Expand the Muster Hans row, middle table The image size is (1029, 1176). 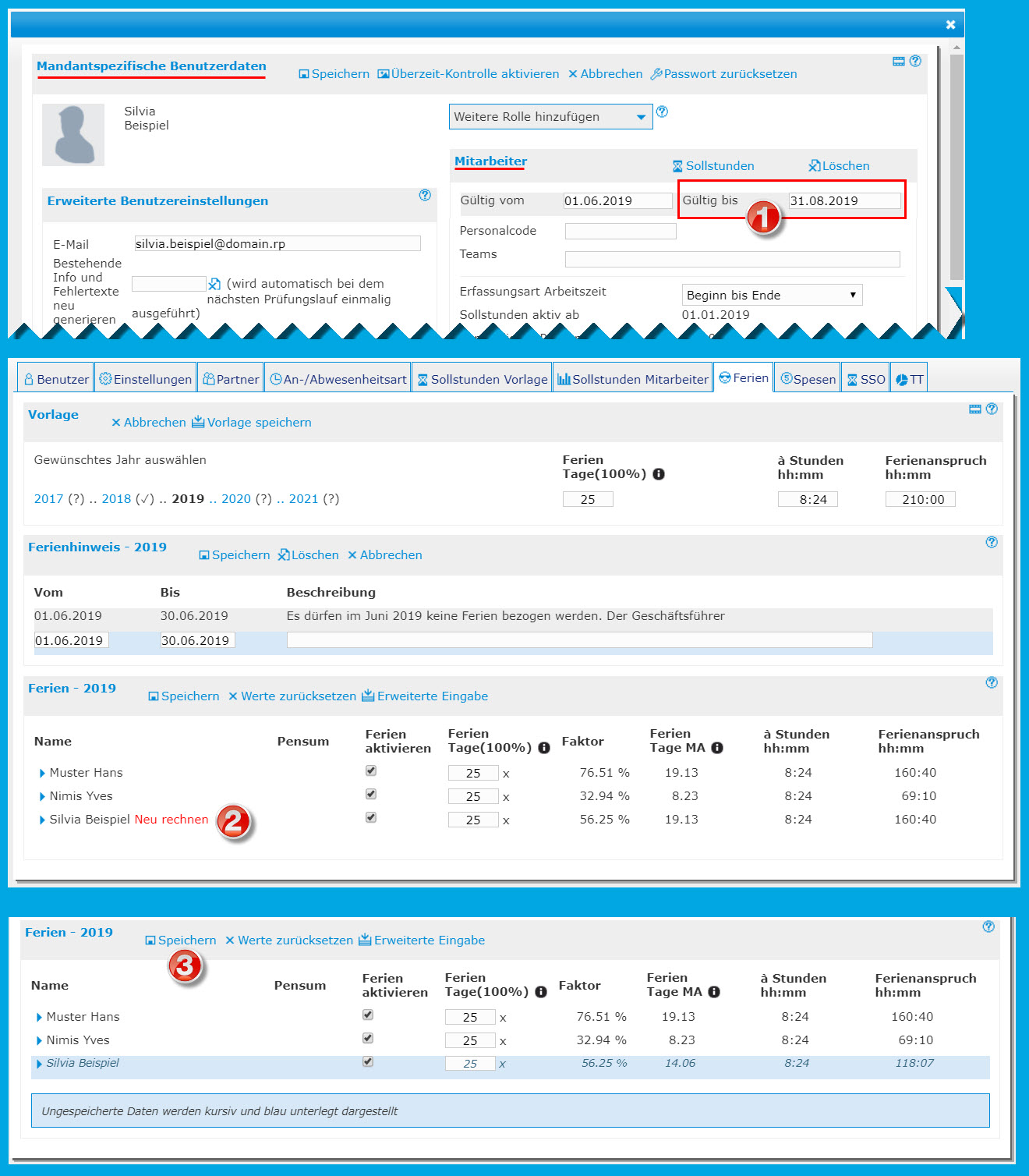pos(42,774)
